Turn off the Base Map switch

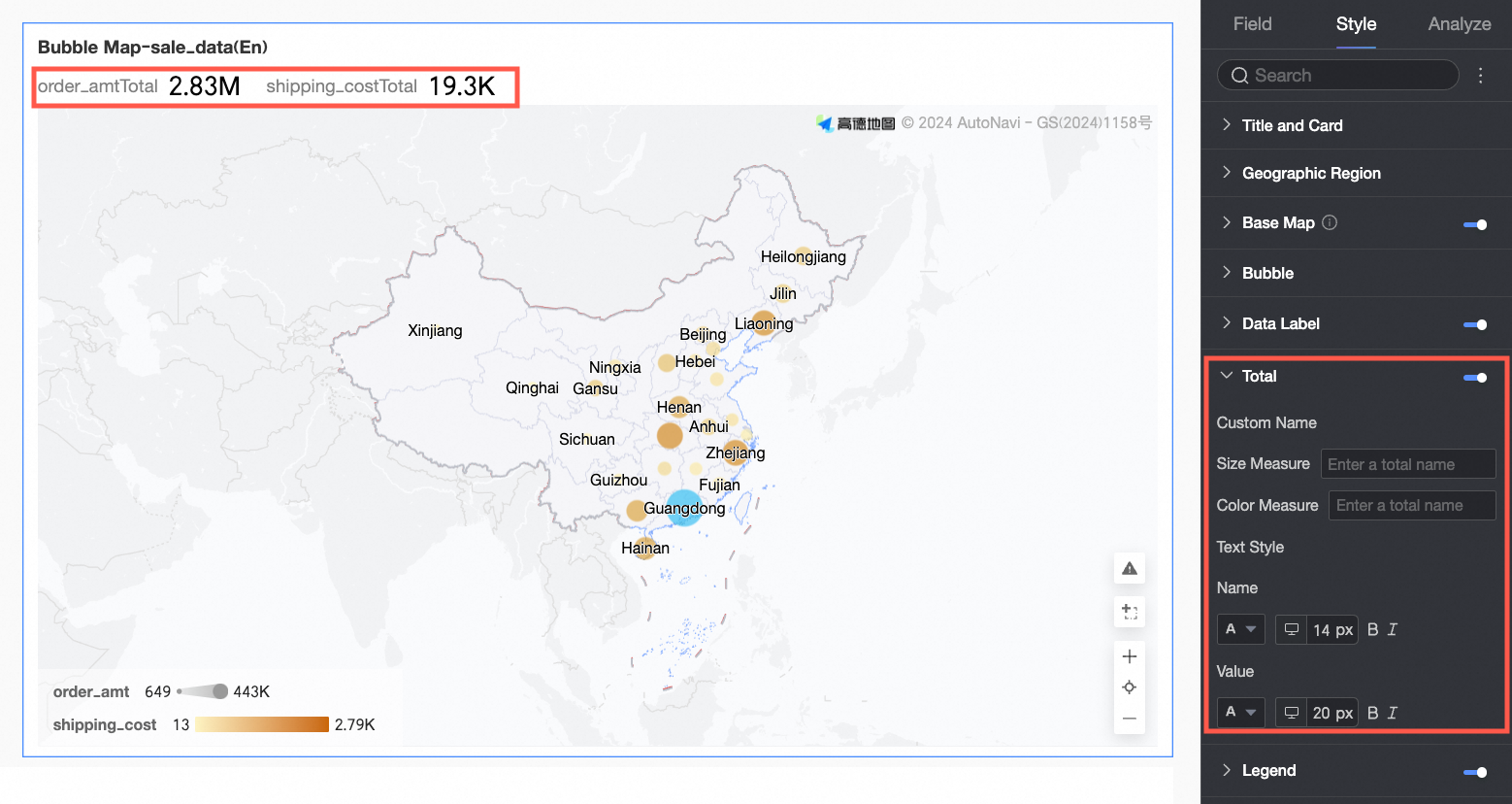tap(1475, 224)
